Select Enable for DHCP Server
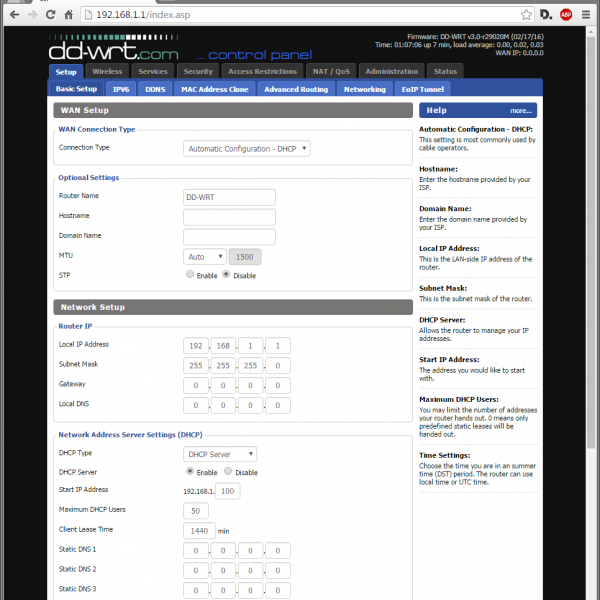600x600 pixels. [190, 472]
